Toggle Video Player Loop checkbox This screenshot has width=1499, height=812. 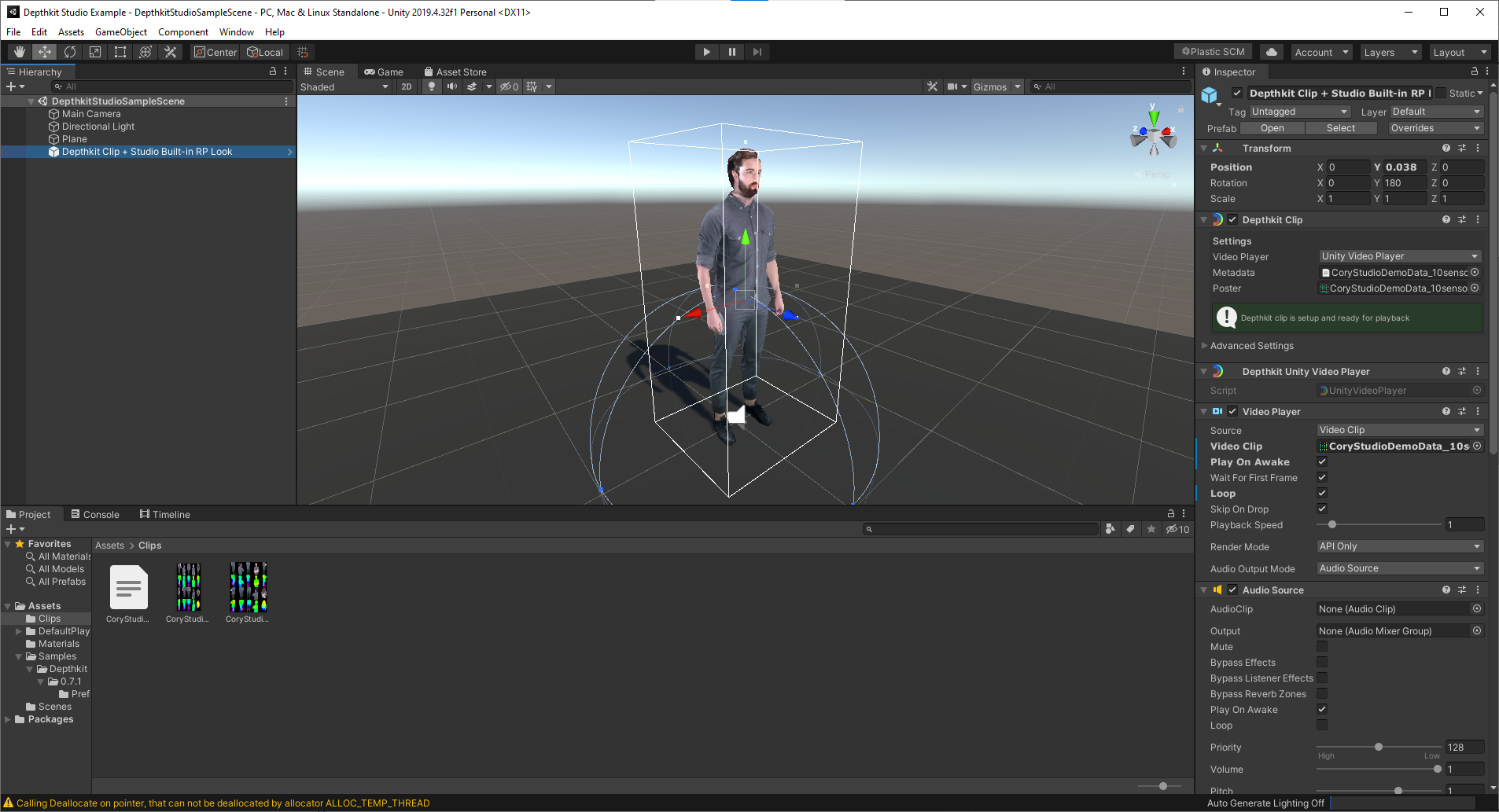(x=1322, y=494)
